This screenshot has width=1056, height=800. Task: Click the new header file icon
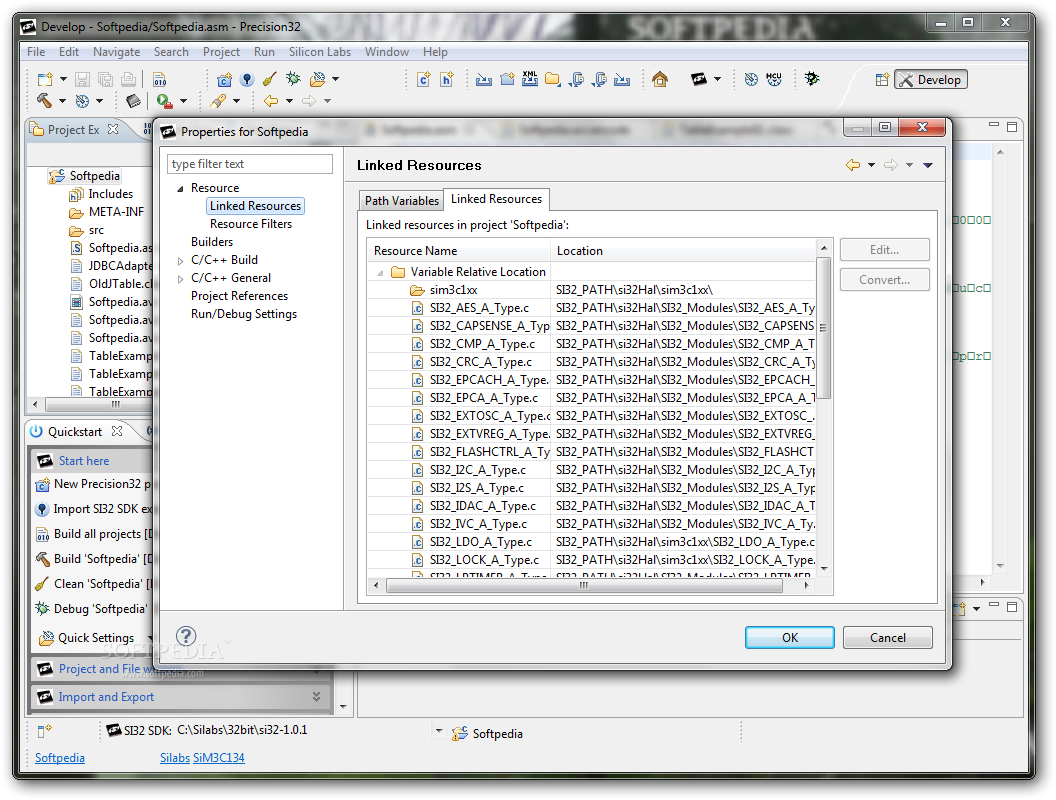click(x=447, y=79)
